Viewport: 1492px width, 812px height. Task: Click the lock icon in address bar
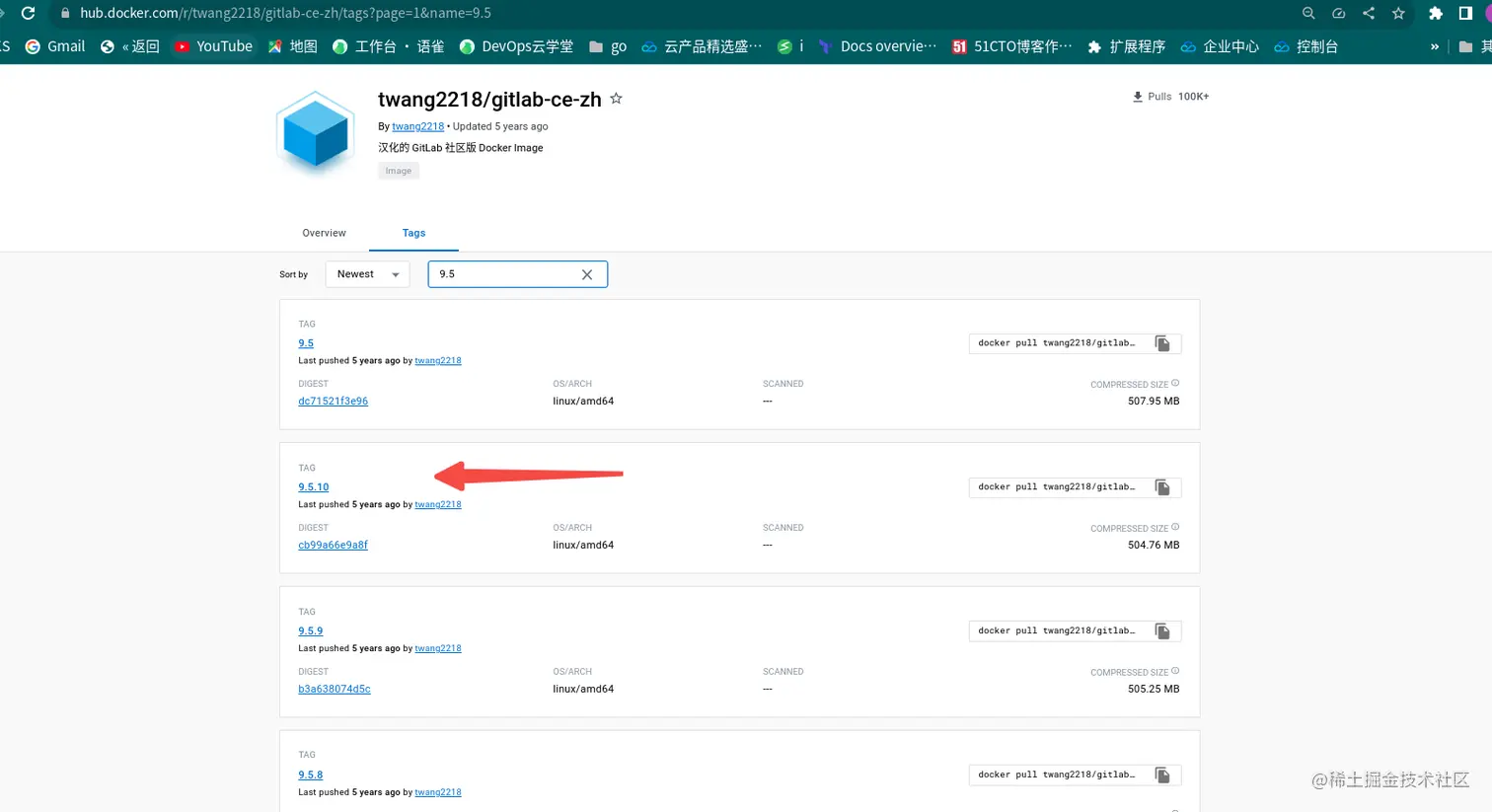65,13
